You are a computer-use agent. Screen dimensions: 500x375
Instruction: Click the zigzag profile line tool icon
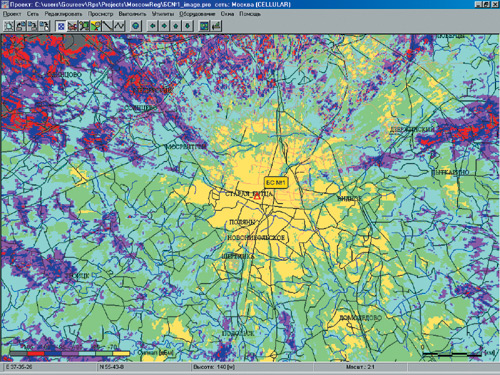[x=119, y=26]
